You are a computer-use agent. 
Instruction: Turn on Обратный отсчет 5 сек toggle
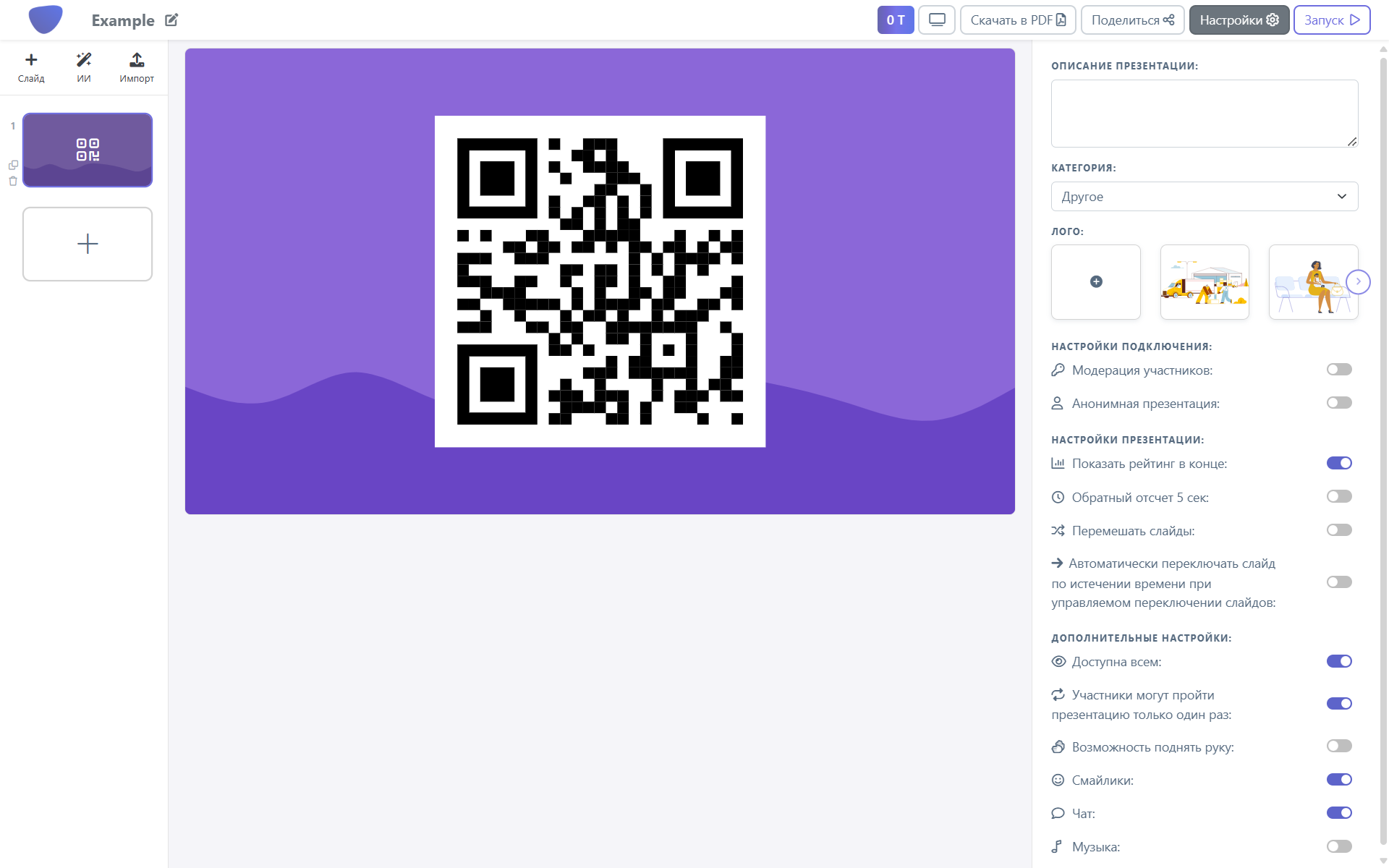pyautogui.click(x=1339, y=496)
